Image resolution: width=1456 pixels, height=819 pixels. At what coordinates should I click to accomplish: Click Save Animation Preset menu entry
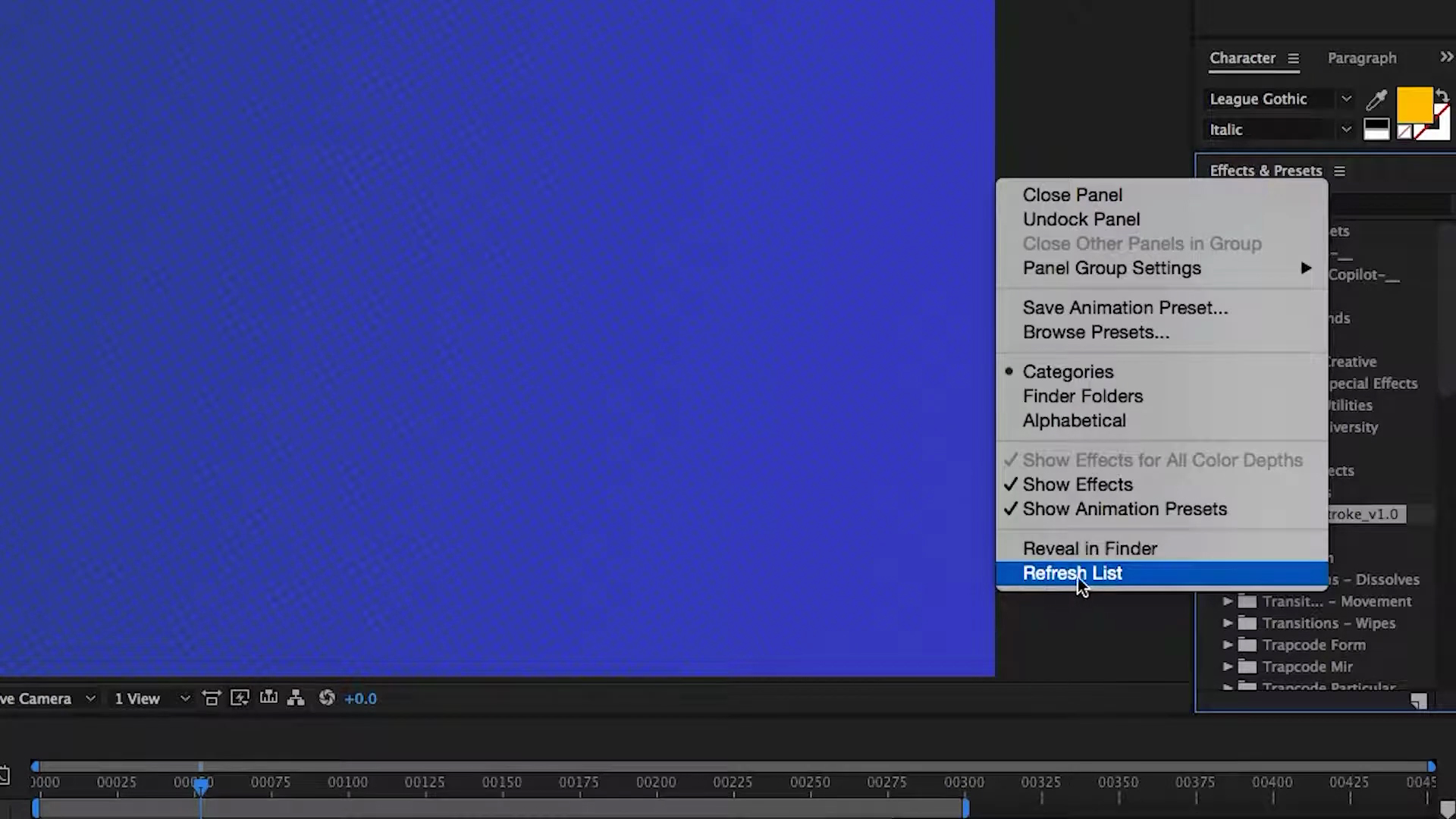coord(1125,308)
